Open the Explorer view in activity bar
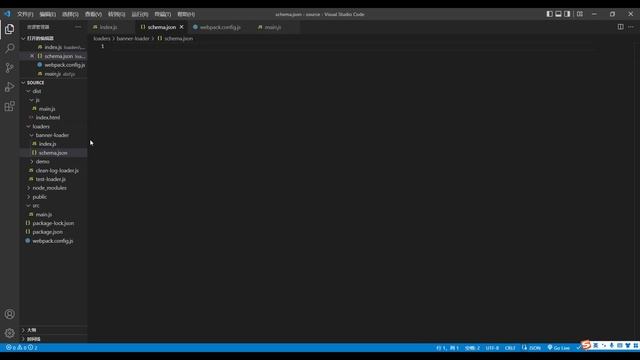 point(9,29)
